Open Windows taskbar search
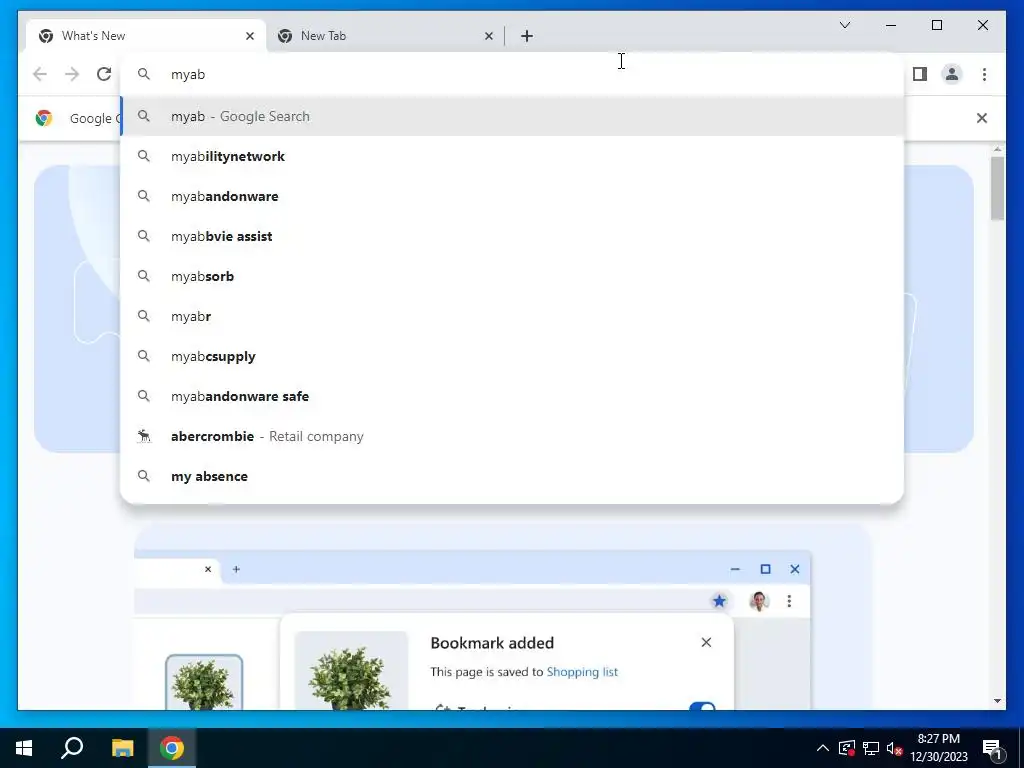 point(72,748)
